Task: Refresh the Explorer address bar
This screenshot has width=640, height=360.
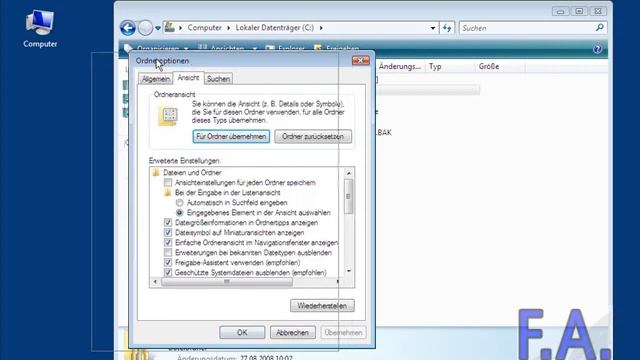Action: tap(447, 28)
